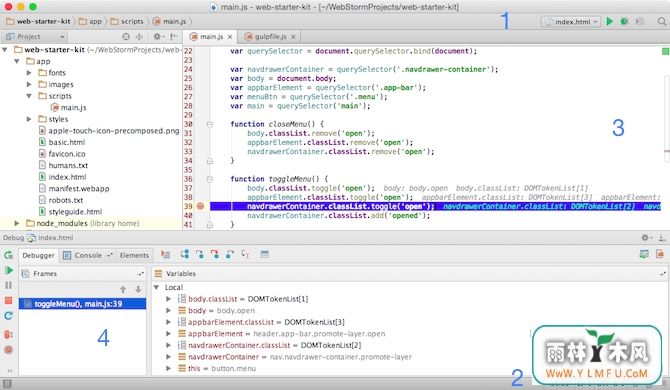Screen dimensions: 670x390
Task: Expand the node_modules folder
Action: tap(17, 223)
